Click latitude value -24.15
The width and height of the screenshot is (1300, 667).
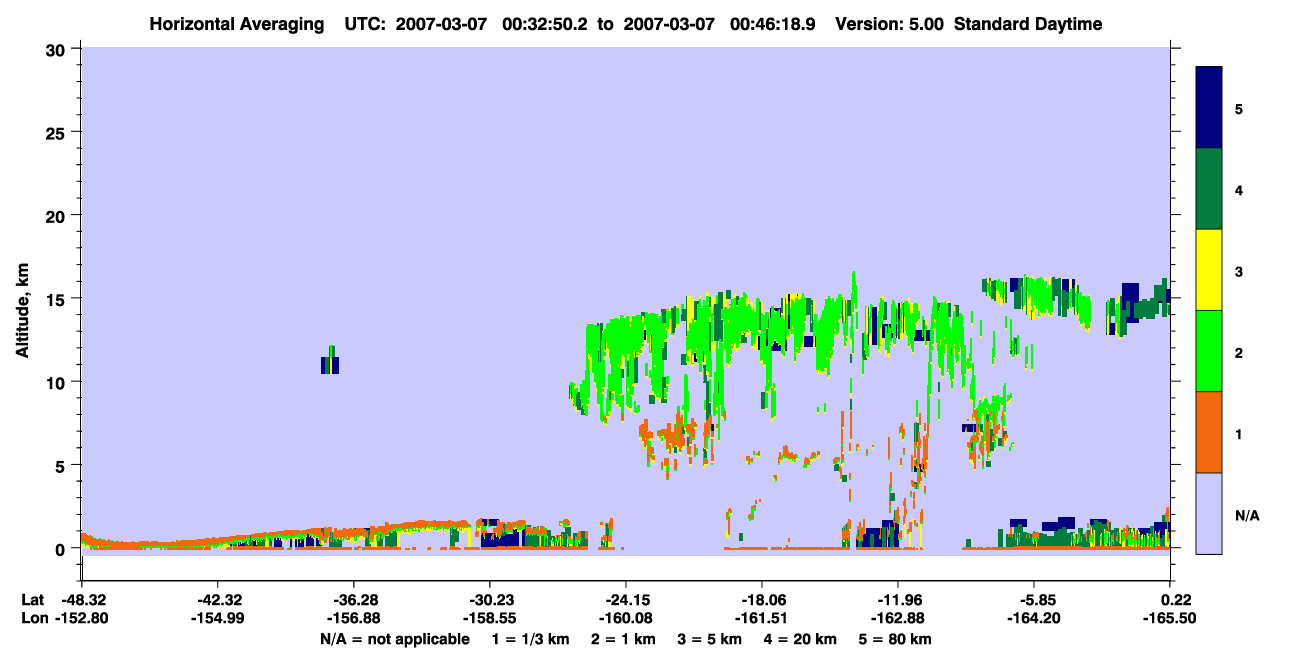625,600
